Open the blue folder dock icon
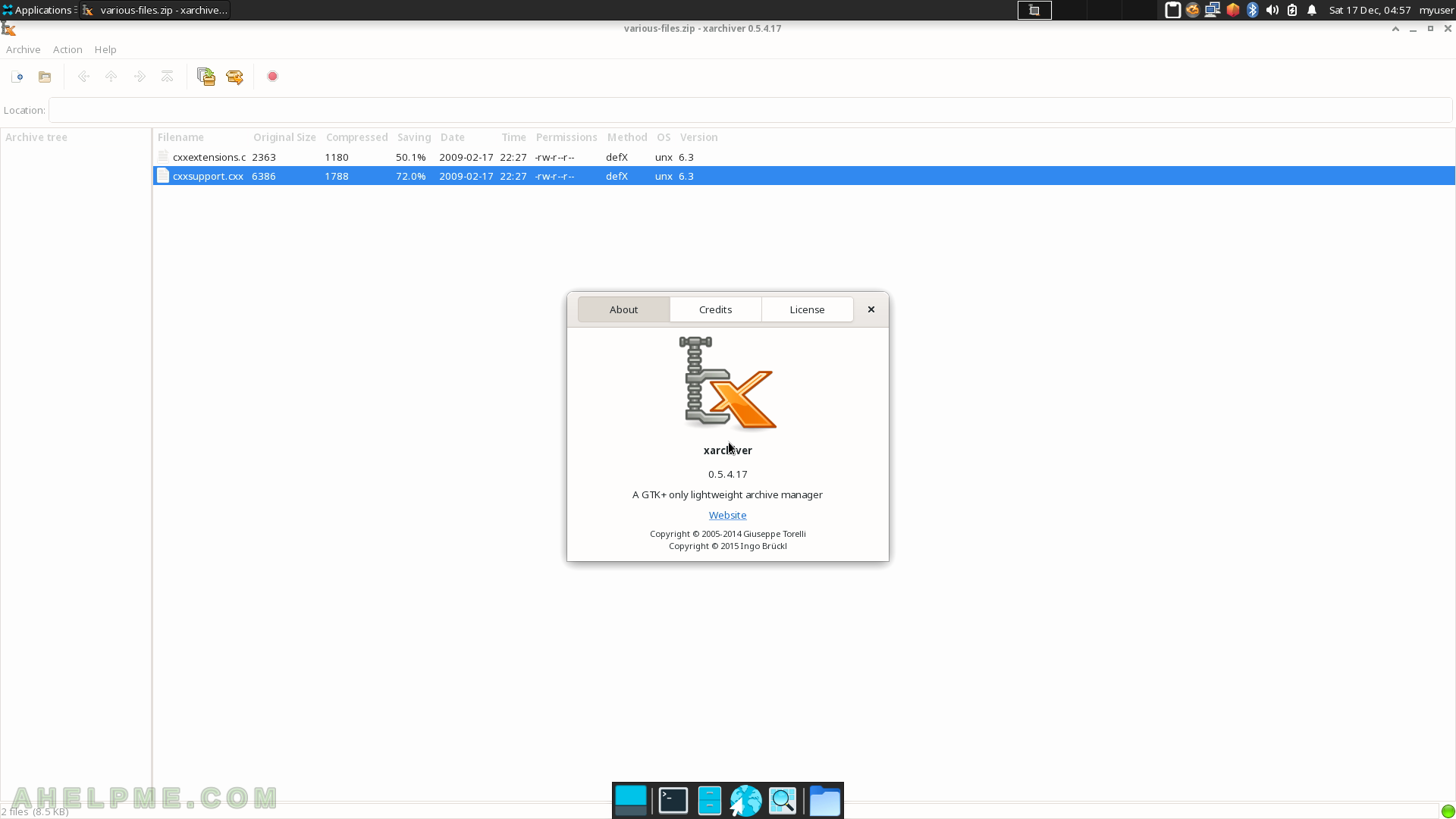The width and height of the screenshot is (1456, 819). click(x=824, y=800)
